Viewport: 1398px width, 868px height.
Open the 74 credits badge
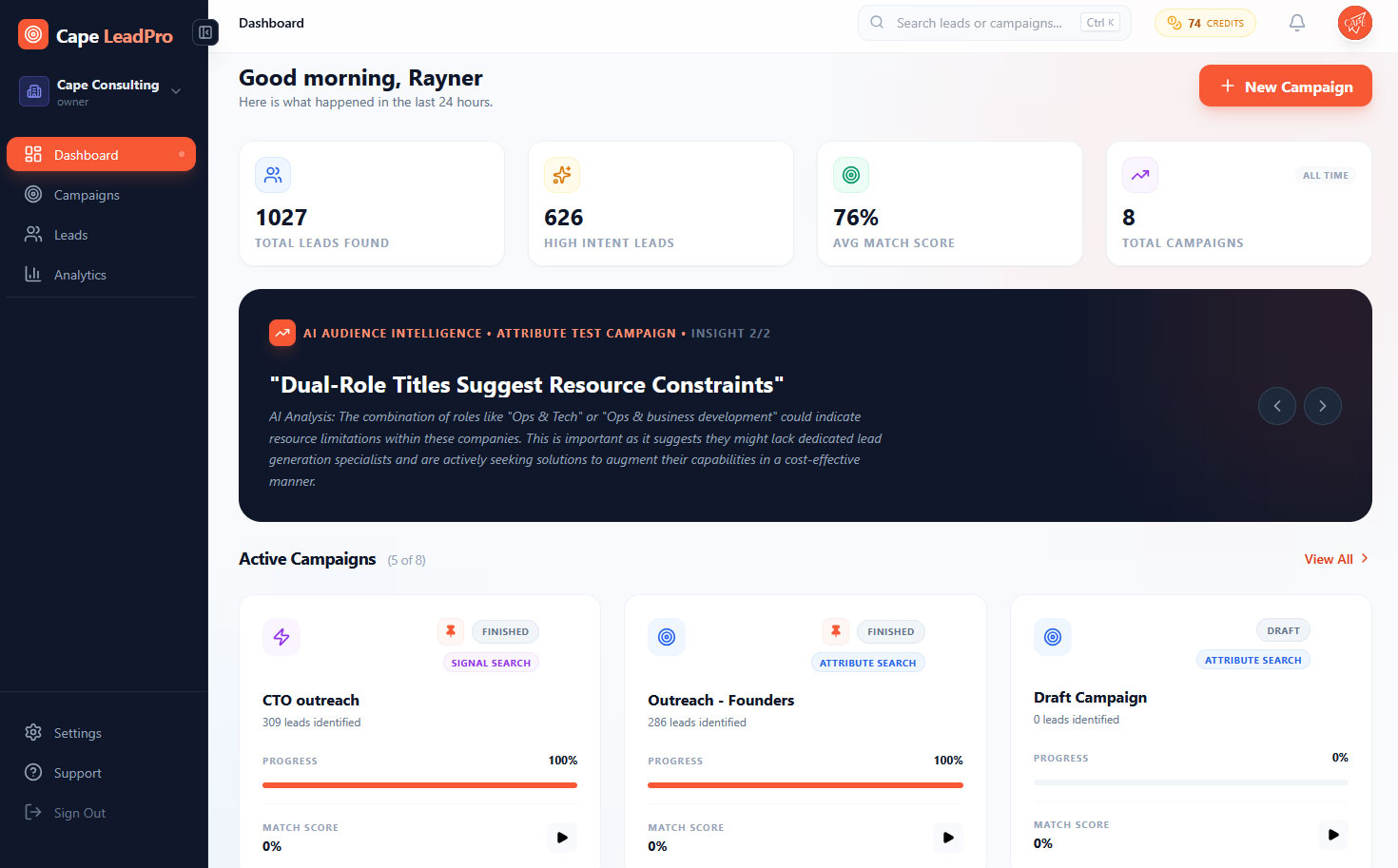tap(1205, 23)
